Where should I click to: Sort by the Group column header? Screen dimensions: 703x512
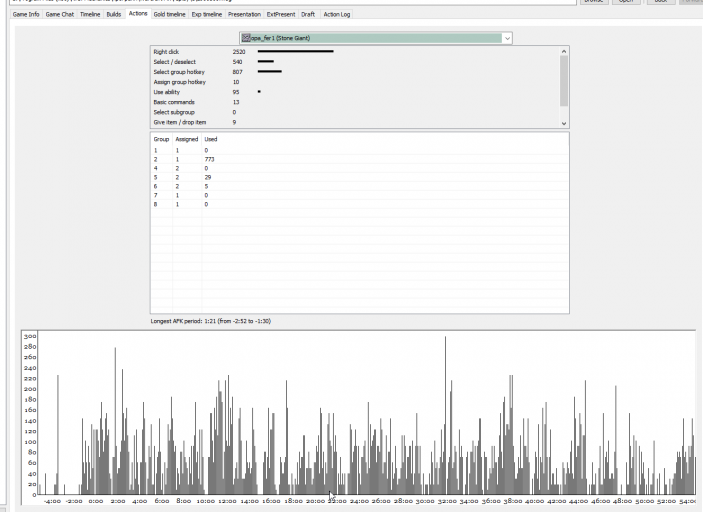[x=161, y=139]
